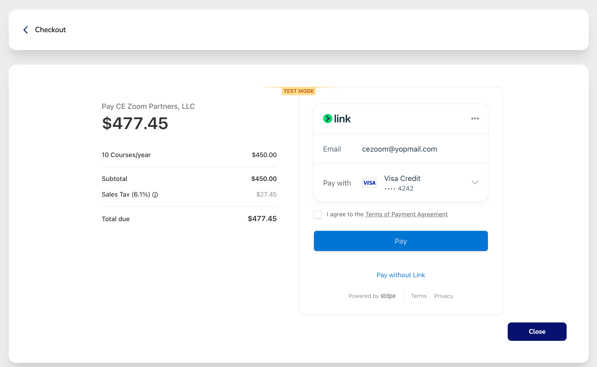The width and height of the screenshot is (597, 367).
Task: Open the Link three-dot options menu
Action: pos(475,118)
